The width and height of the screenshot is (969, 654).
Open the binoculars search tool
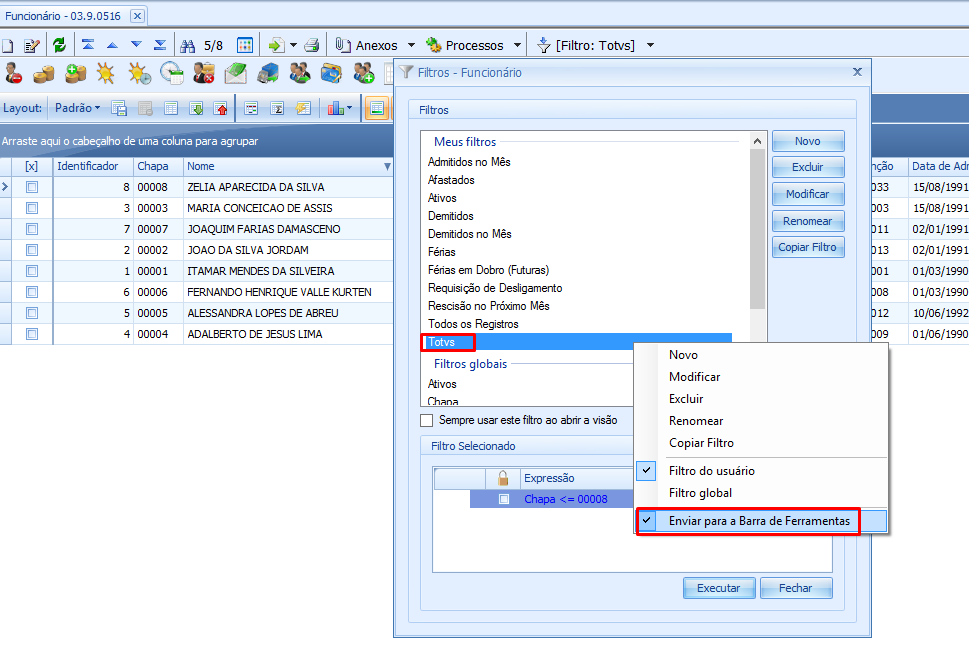point(187,45)
